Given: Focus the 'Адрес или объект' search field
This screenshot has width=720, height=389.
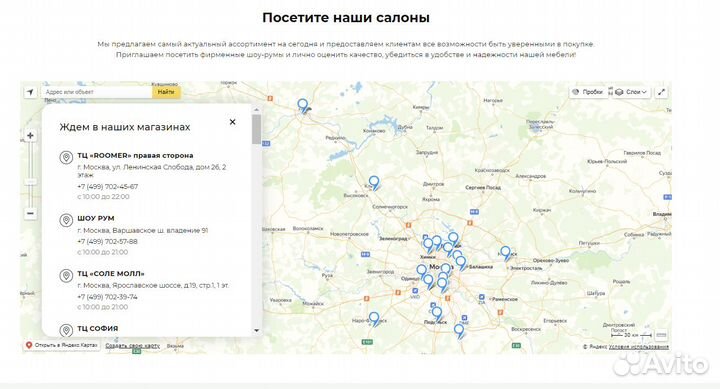Looking at the screenshot, I should 96,92.
